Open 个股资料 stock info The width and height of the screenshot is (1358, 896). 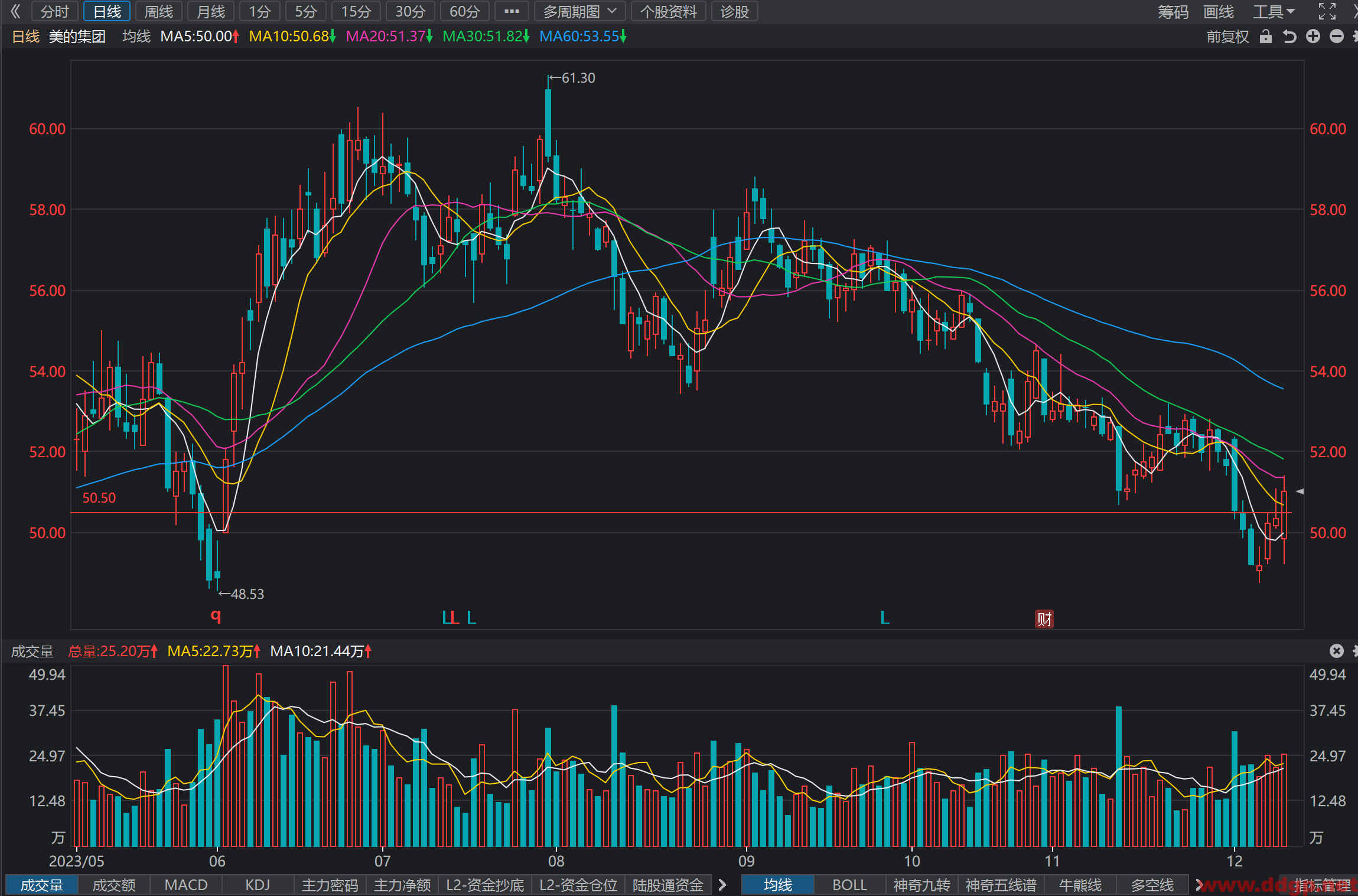click(x=668, y=11)
